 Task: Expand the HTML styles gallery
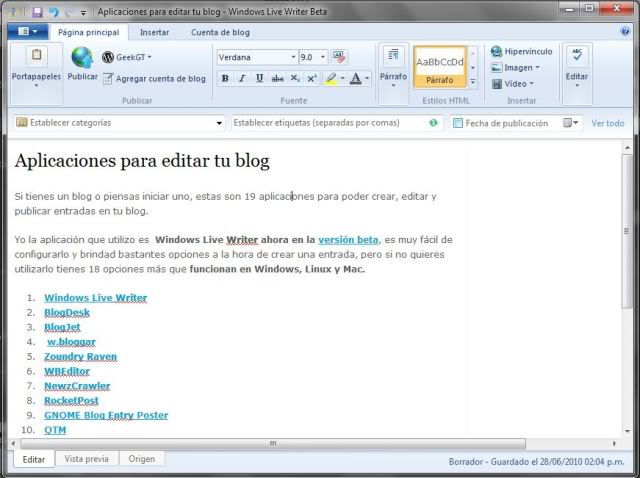coord(473,82)
